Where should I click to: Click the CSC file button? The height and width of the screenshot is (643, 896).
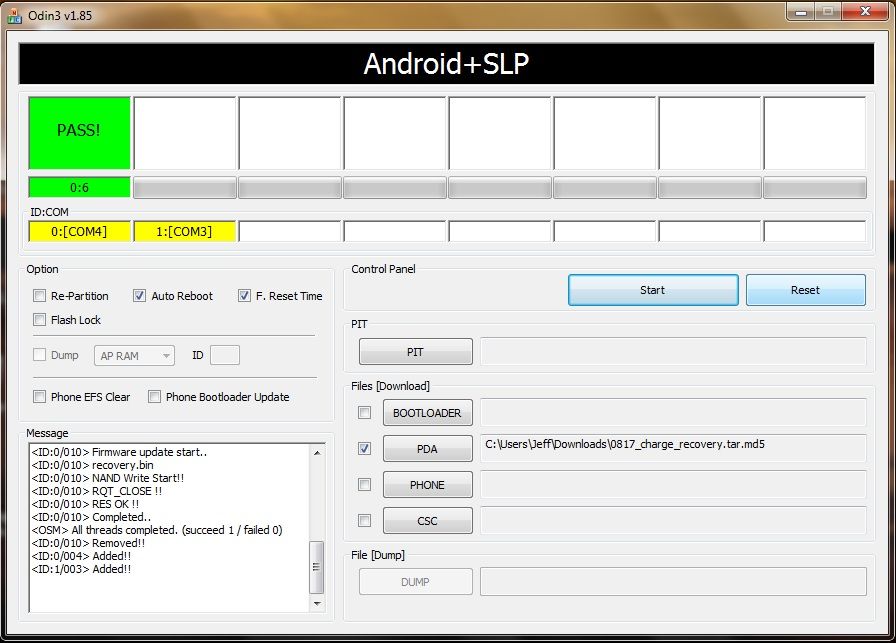[427, 521]
